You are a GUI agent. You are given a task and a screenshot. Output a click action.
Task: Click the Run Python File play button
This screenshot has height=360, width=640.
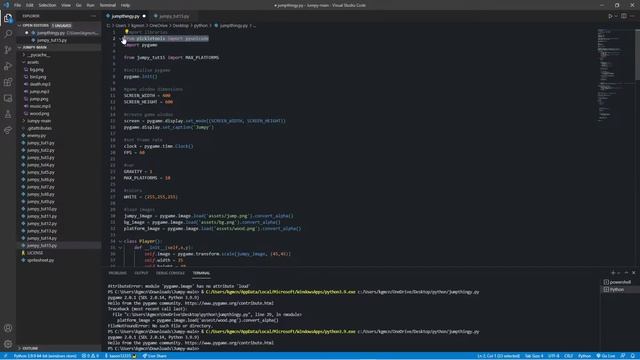tap(611, 16)
